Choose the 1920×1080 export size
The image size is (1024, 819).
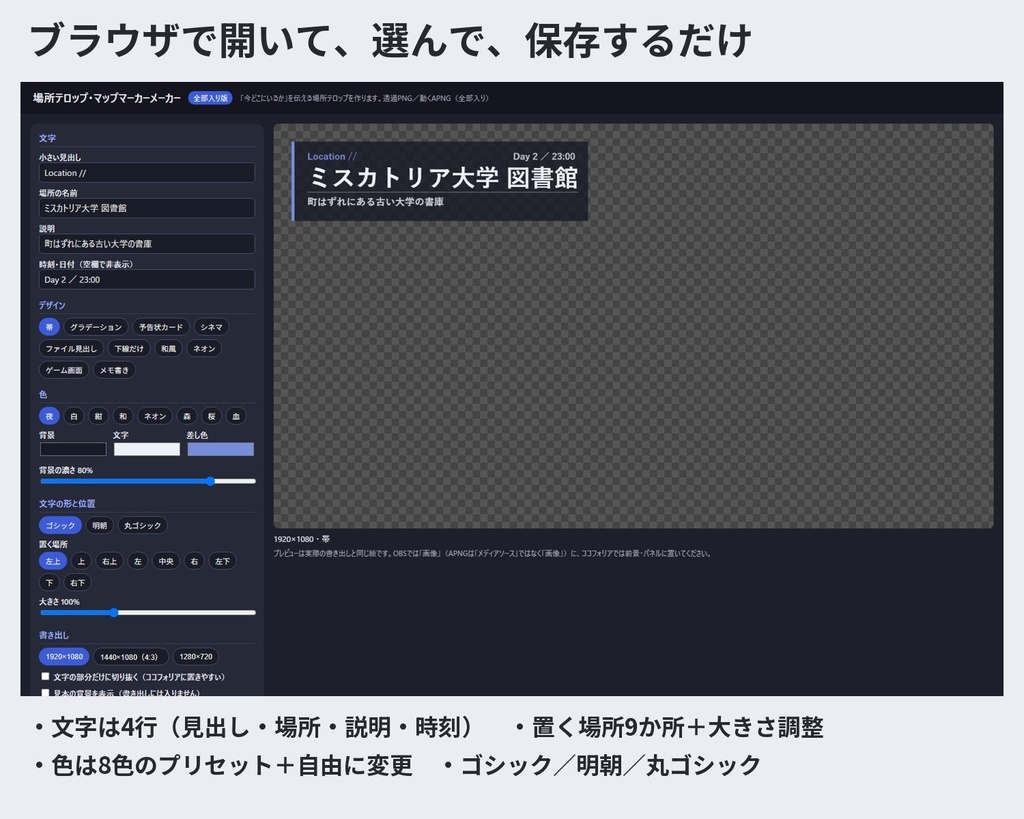[64, 656]
